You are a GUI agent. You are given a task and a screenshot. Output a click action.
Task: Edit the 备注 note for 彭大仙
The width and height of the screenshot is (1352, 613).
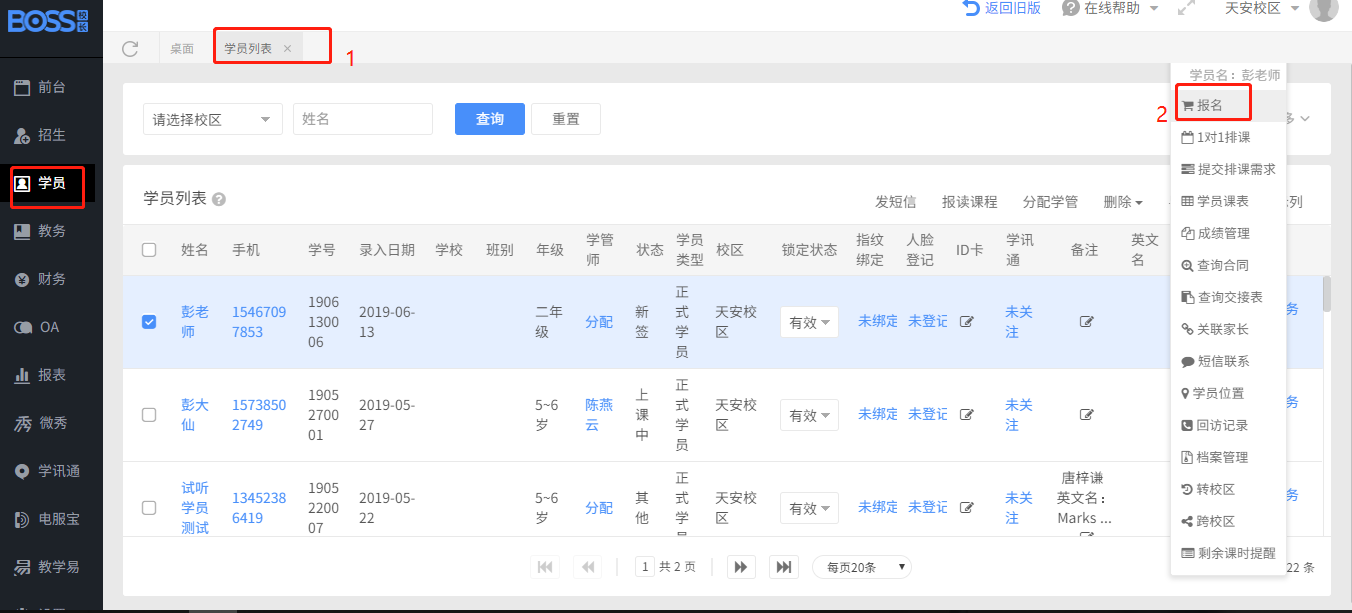coord(1086,415)
